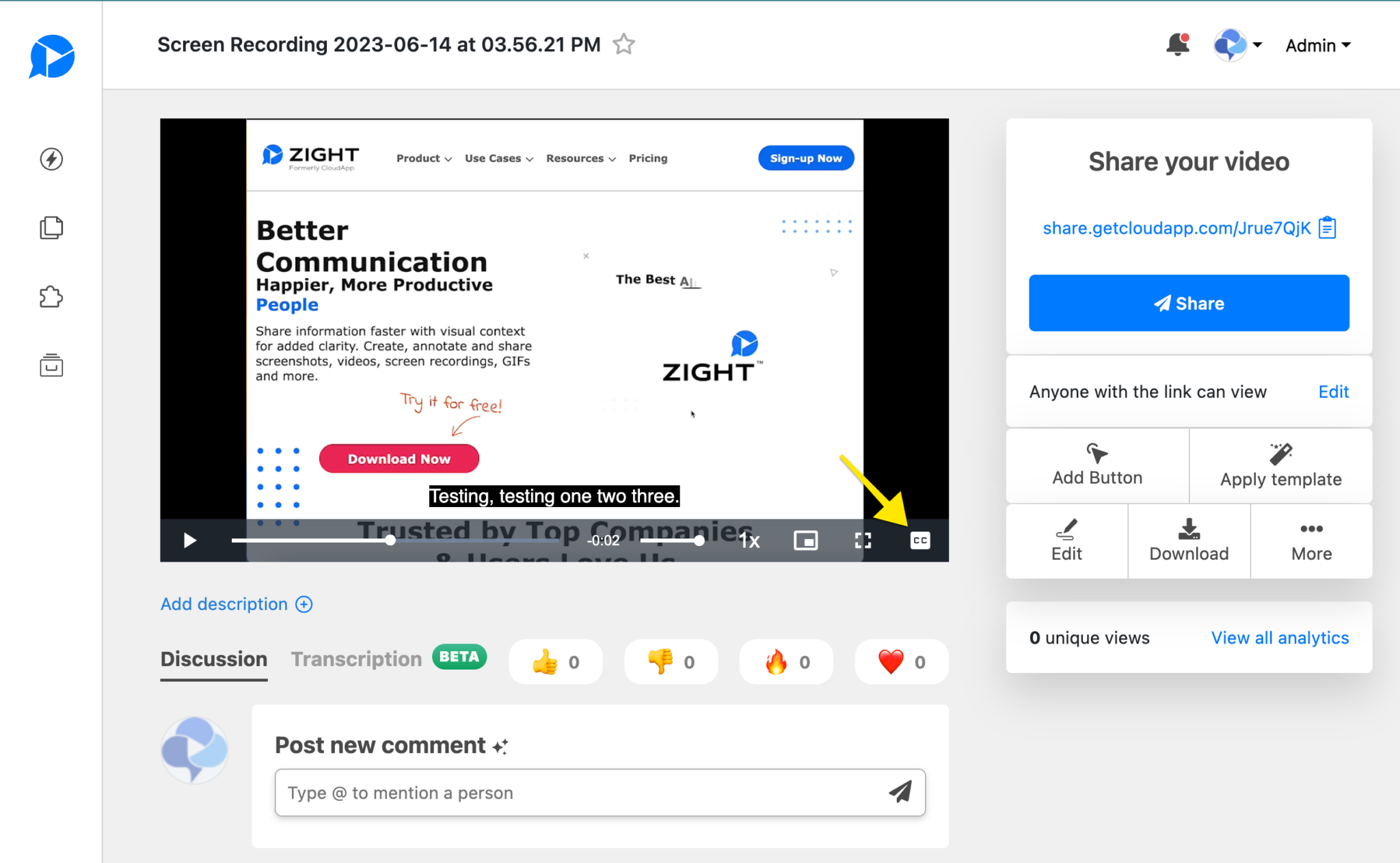This screenshot has width=1400, height=863.
Task: Select the Download option for the video
Action: click(1187, 540)
